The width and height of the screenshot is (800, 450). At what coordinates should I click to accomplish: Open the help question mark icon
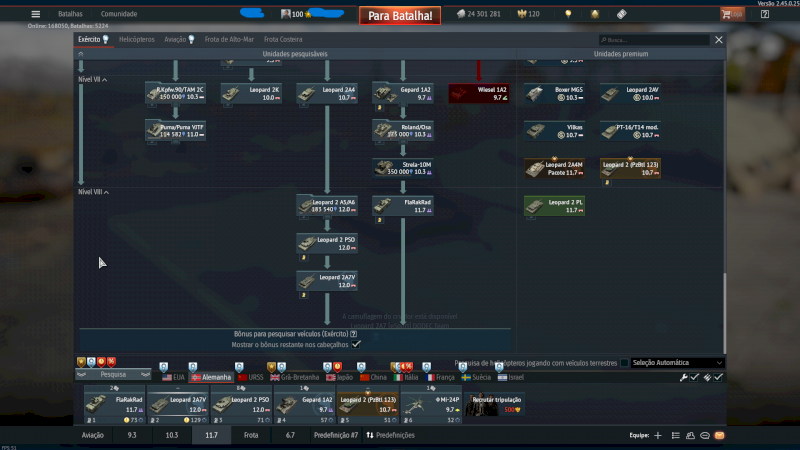click(764, 14)
